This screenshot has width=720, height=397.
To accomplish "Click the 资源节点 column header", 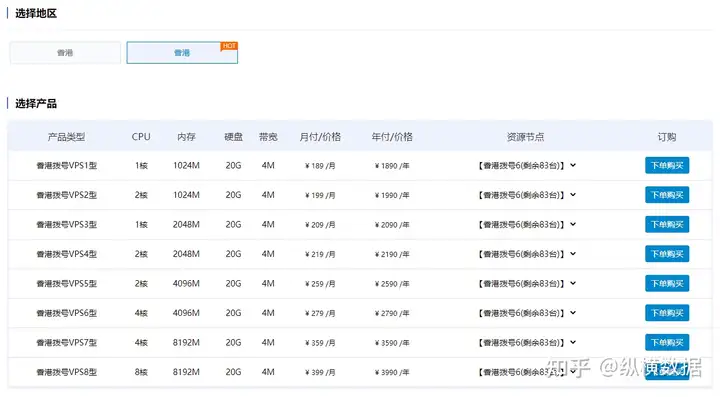I will [x=525, y=137].
